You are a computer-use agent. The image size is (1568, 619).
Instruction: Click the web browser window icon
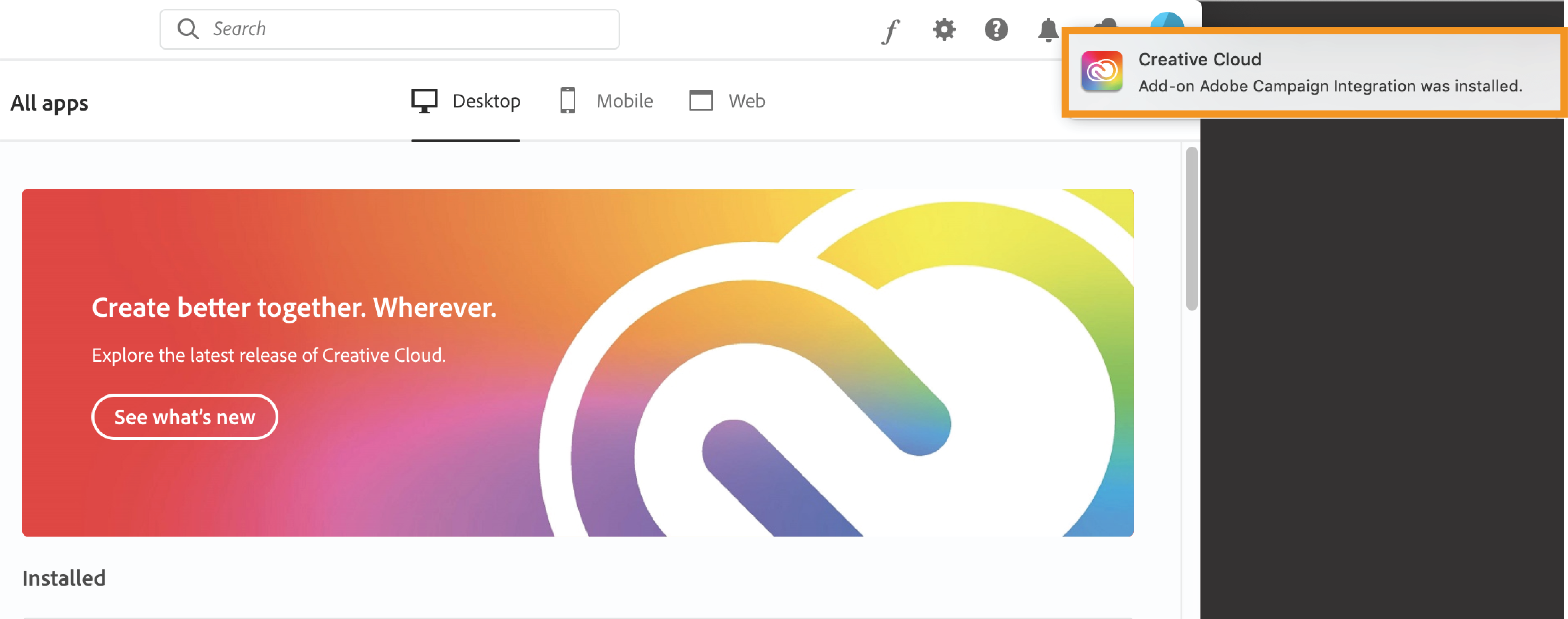click(701, 101)
